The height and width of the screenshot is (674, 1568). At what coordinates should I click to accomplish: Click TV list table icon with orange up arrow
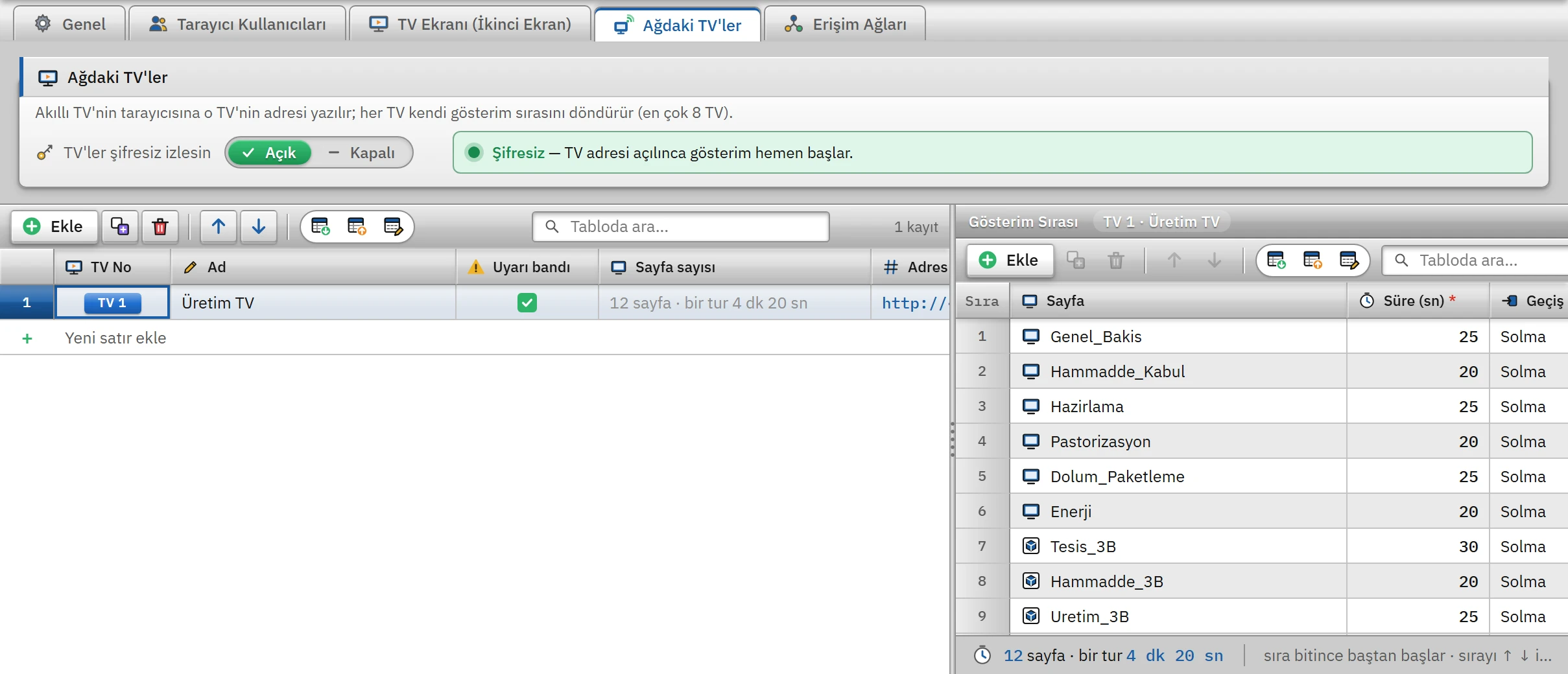click(357, 226)
